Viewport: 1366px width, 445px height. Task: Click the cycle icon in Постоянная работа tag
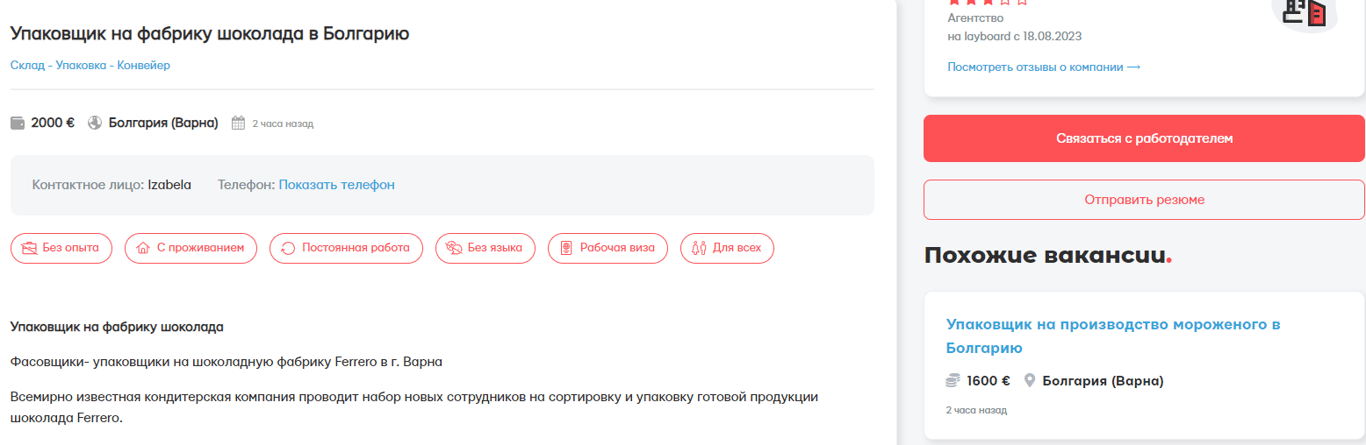(x=288, y=248)
